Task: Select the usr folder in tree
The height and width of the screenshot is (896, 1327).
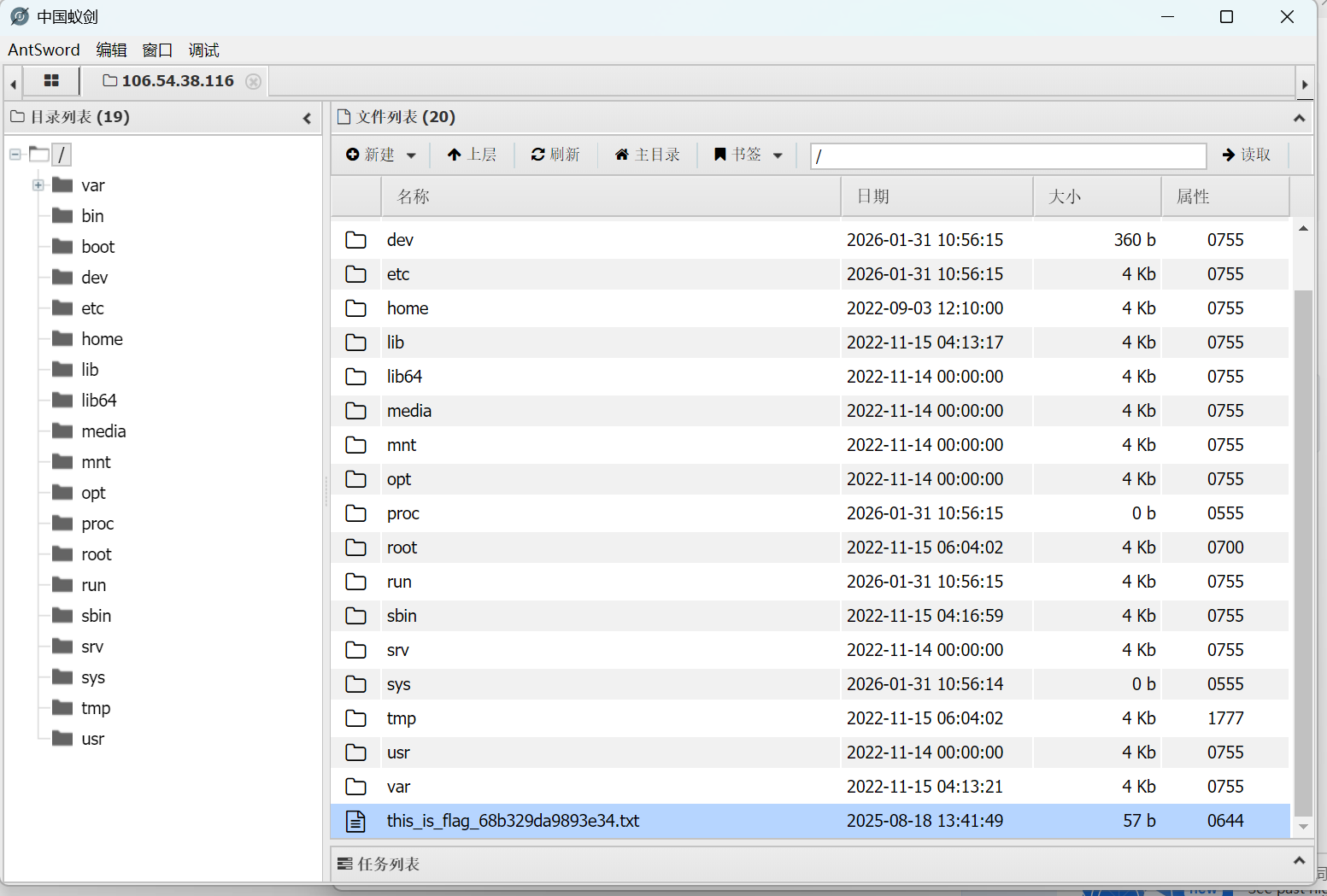Action: click(x=92, y=739)
